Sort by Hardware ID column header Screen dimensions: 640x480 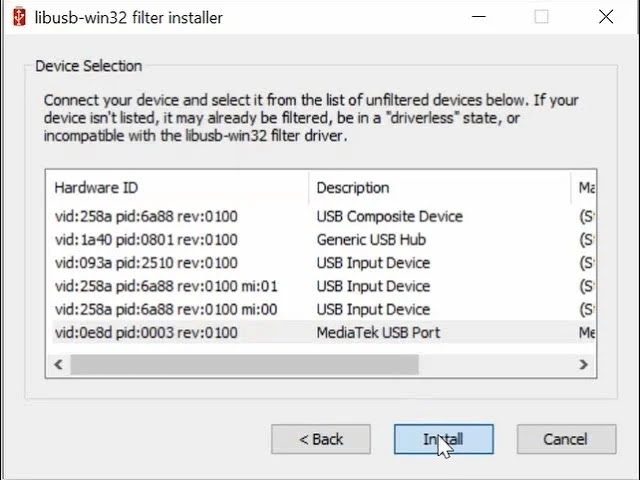tap(180, 187)
